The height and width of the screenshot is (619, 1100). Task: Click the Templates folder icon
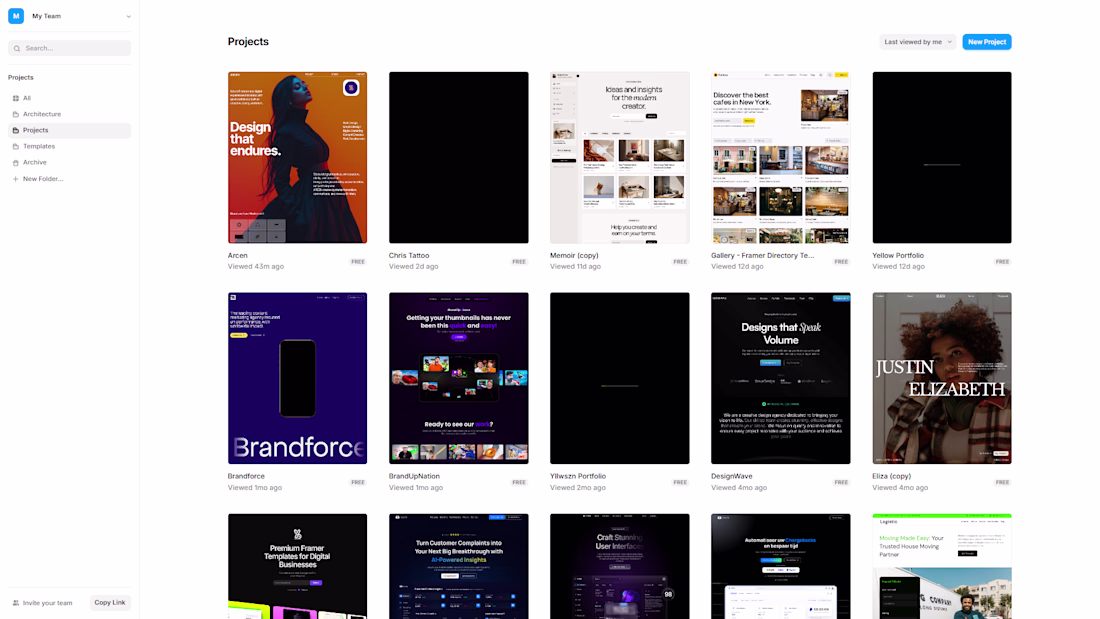point(15,147)
